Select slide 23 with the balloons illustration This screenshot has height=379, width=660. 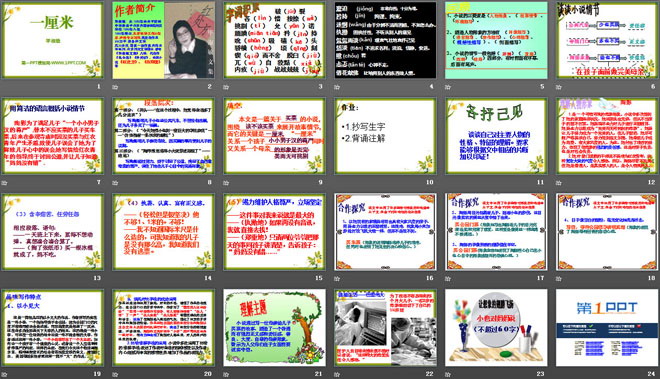tap(496, 327)
